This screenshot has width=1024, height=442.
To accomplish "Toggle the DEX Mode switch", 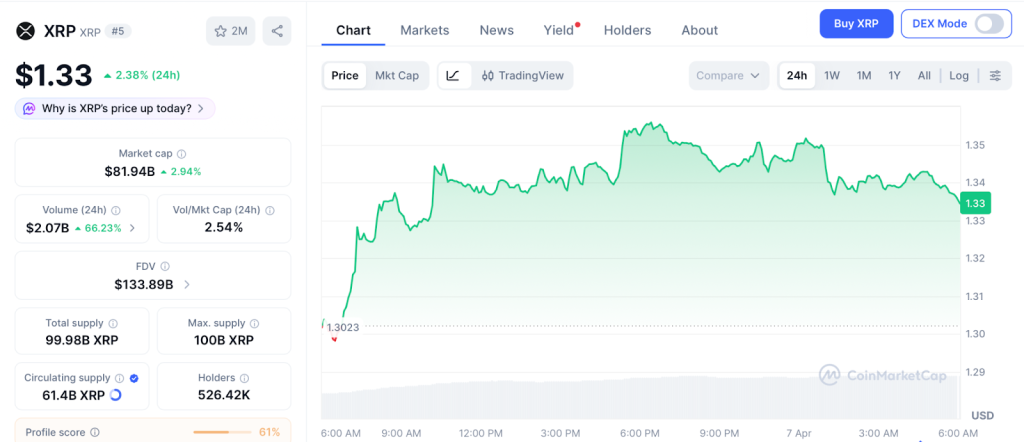I will coord(988,23).
